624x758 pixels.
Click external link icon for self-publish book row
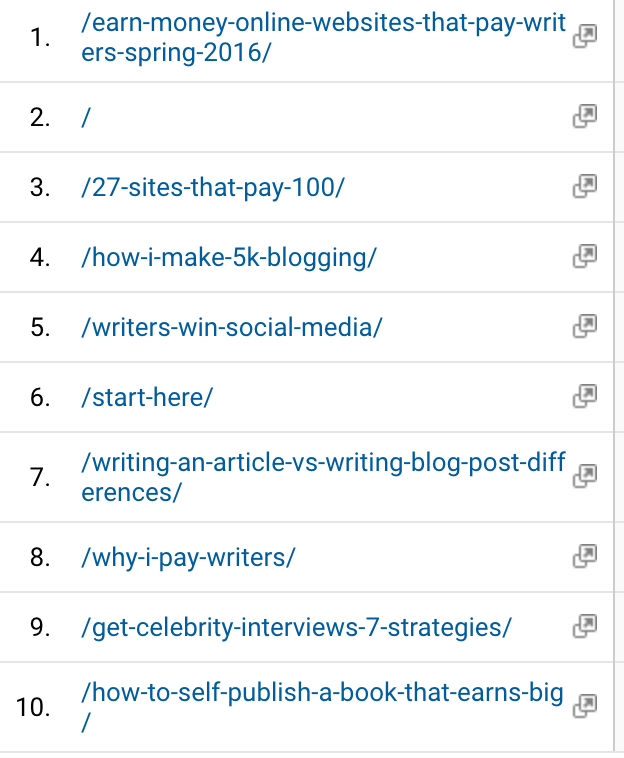[x=584, y=706]
